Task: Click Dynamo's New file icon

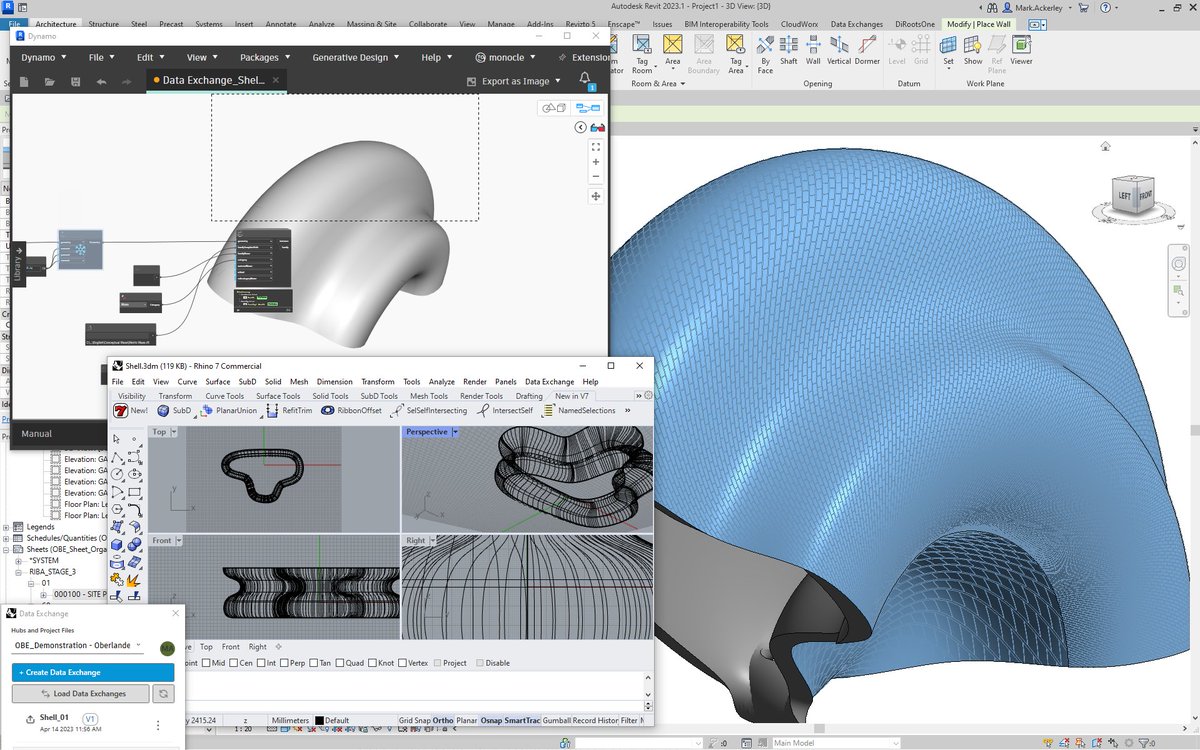Action: 24,81
